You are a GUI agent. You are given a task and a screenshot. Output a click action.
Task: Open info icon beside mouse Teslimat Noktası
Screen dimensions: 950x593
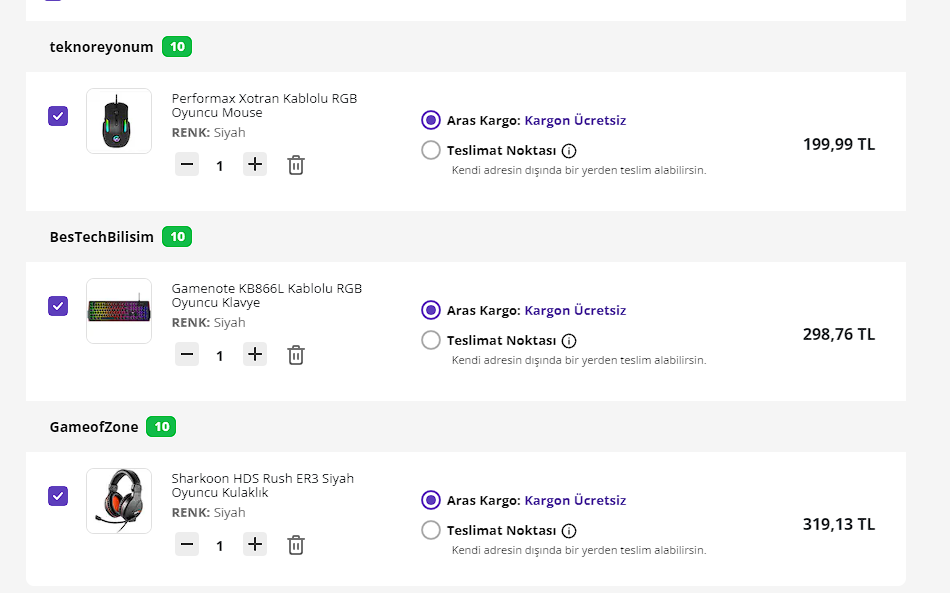pos(569,151)
